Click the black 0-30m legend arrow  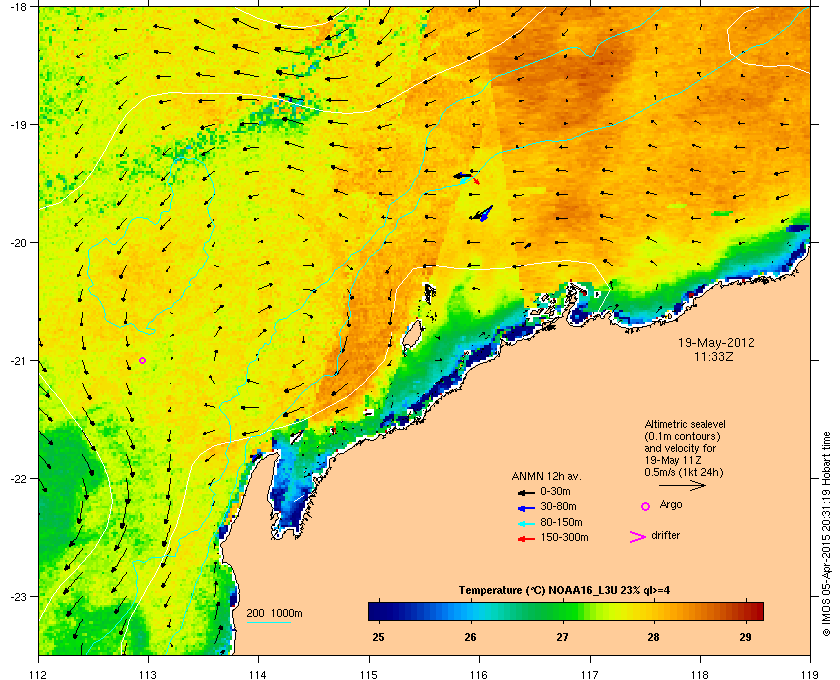click(526, 492)
